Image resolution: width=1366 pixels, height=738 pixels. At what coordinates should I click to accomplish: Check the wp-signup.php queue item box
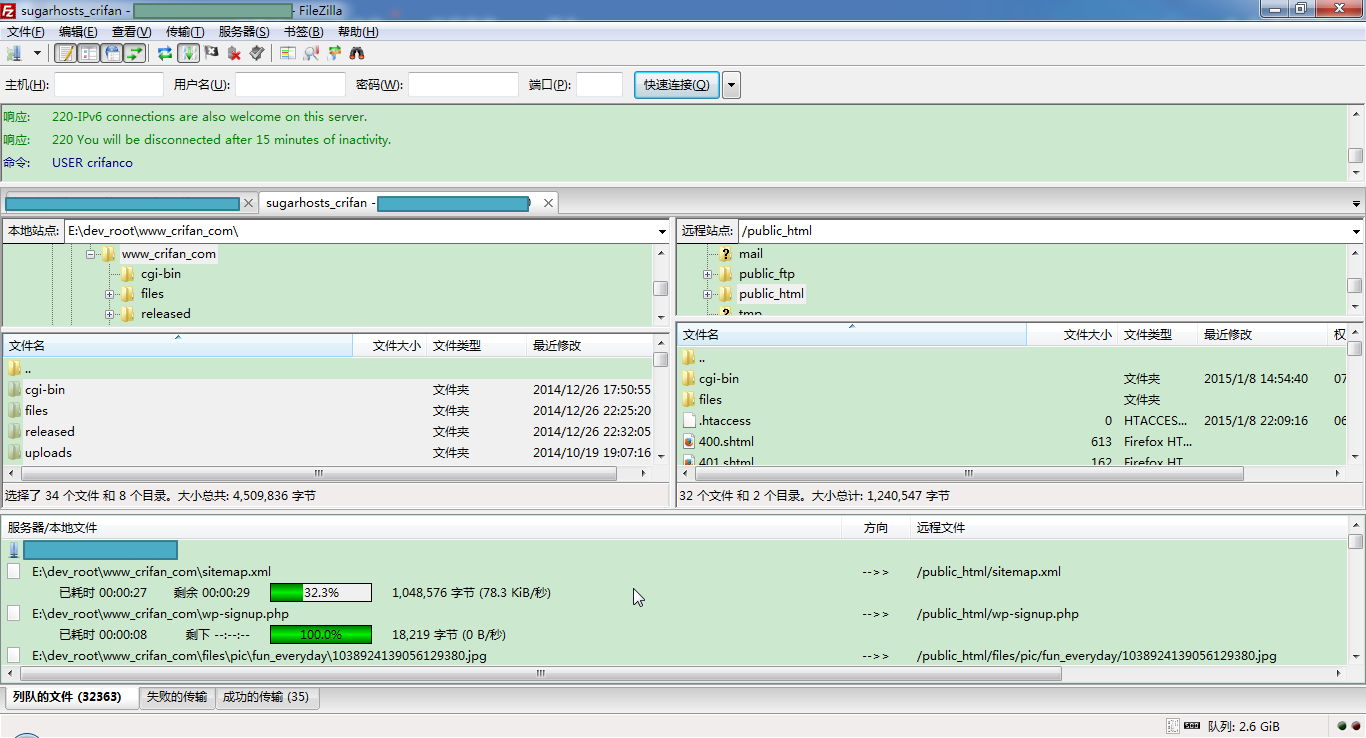[x=14, y=613]
